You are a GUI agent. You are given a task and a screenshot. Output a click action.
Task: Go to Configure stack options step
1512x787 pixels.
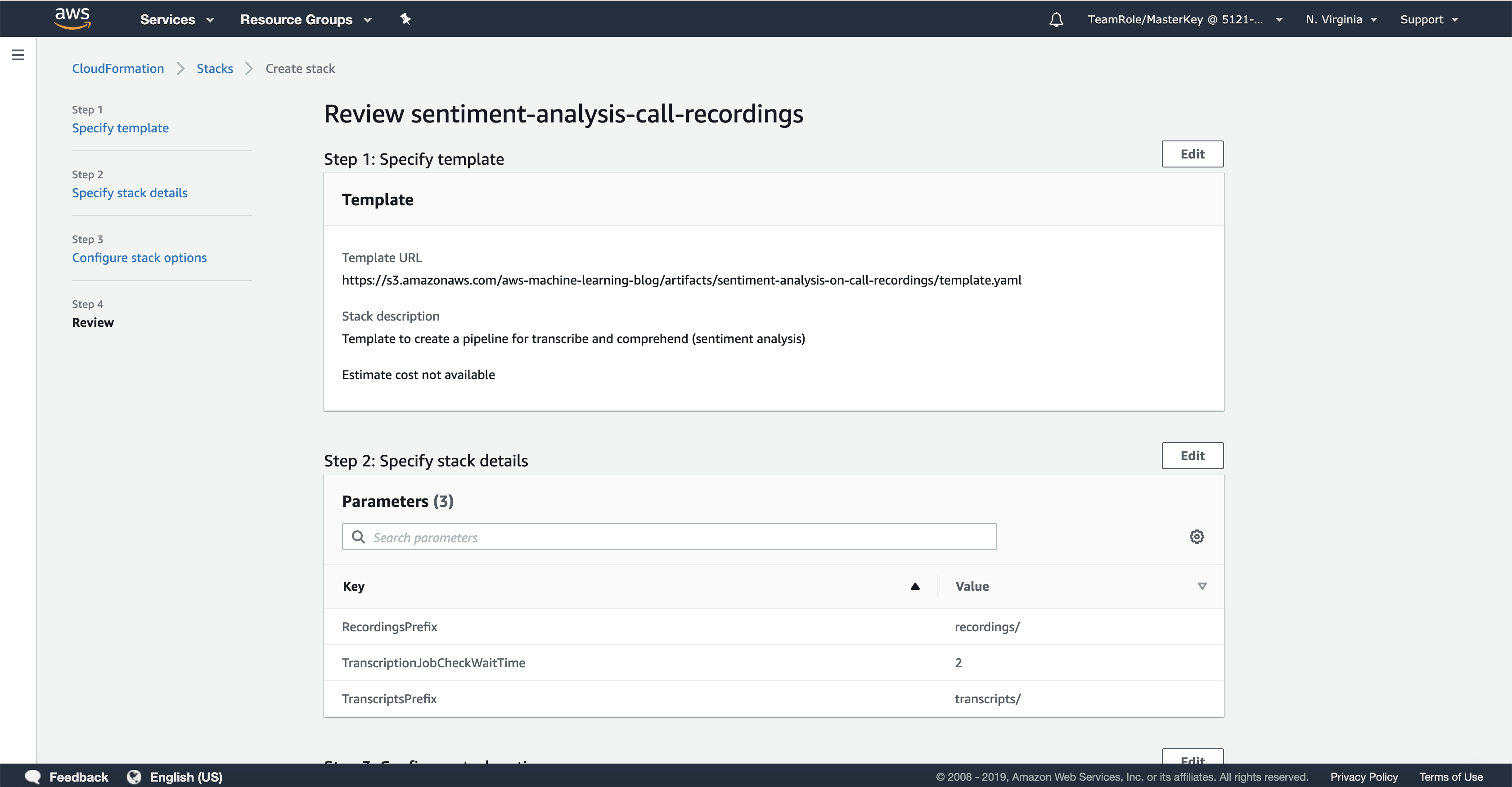click(139, 257)
